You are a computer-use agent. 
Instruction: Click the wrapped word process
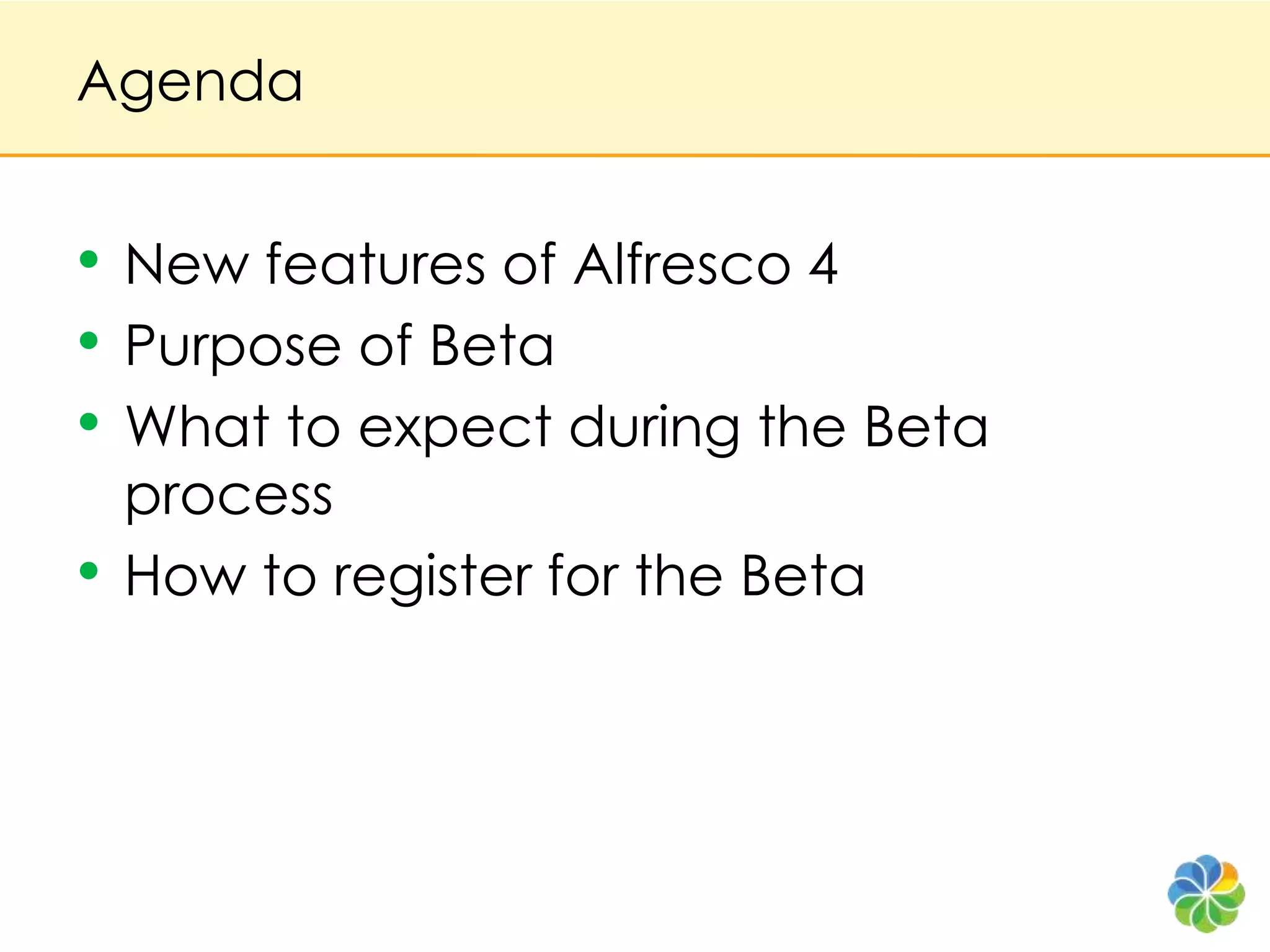(229, 498)
